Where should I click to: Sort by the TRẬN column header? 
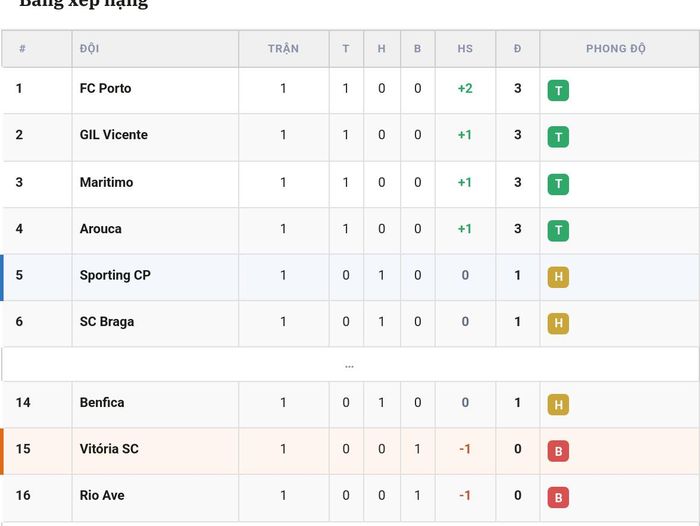[x=283, y=48]
